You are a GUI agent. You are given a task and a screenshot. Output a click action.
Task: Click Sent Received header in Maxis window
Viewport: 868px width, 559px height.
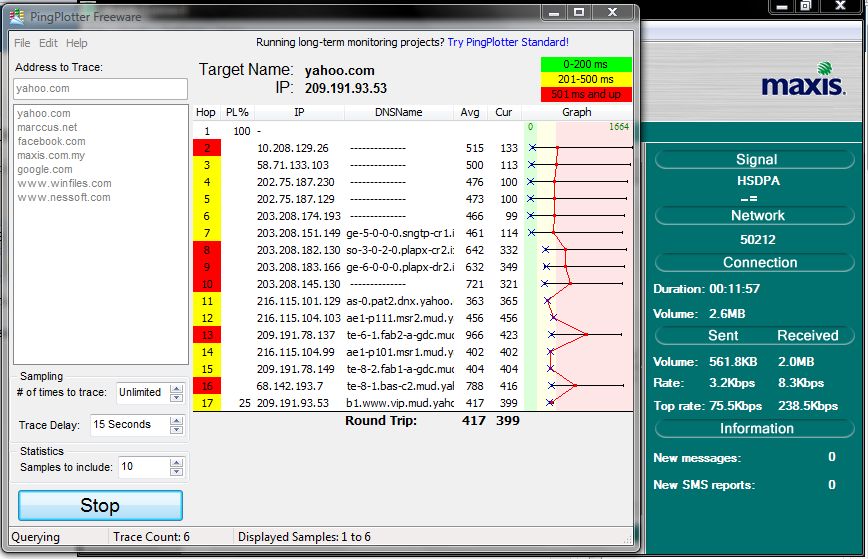point(755,335)
